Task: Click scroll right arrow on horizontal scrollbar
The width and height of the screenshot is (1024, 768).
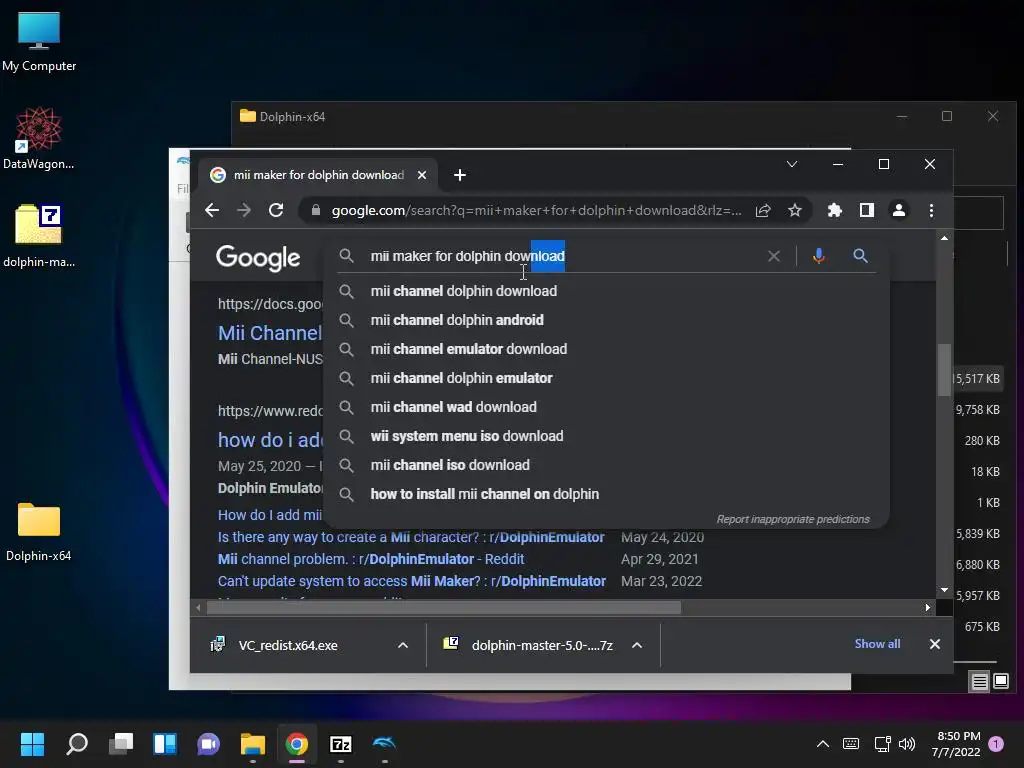Action: [927, 608]
